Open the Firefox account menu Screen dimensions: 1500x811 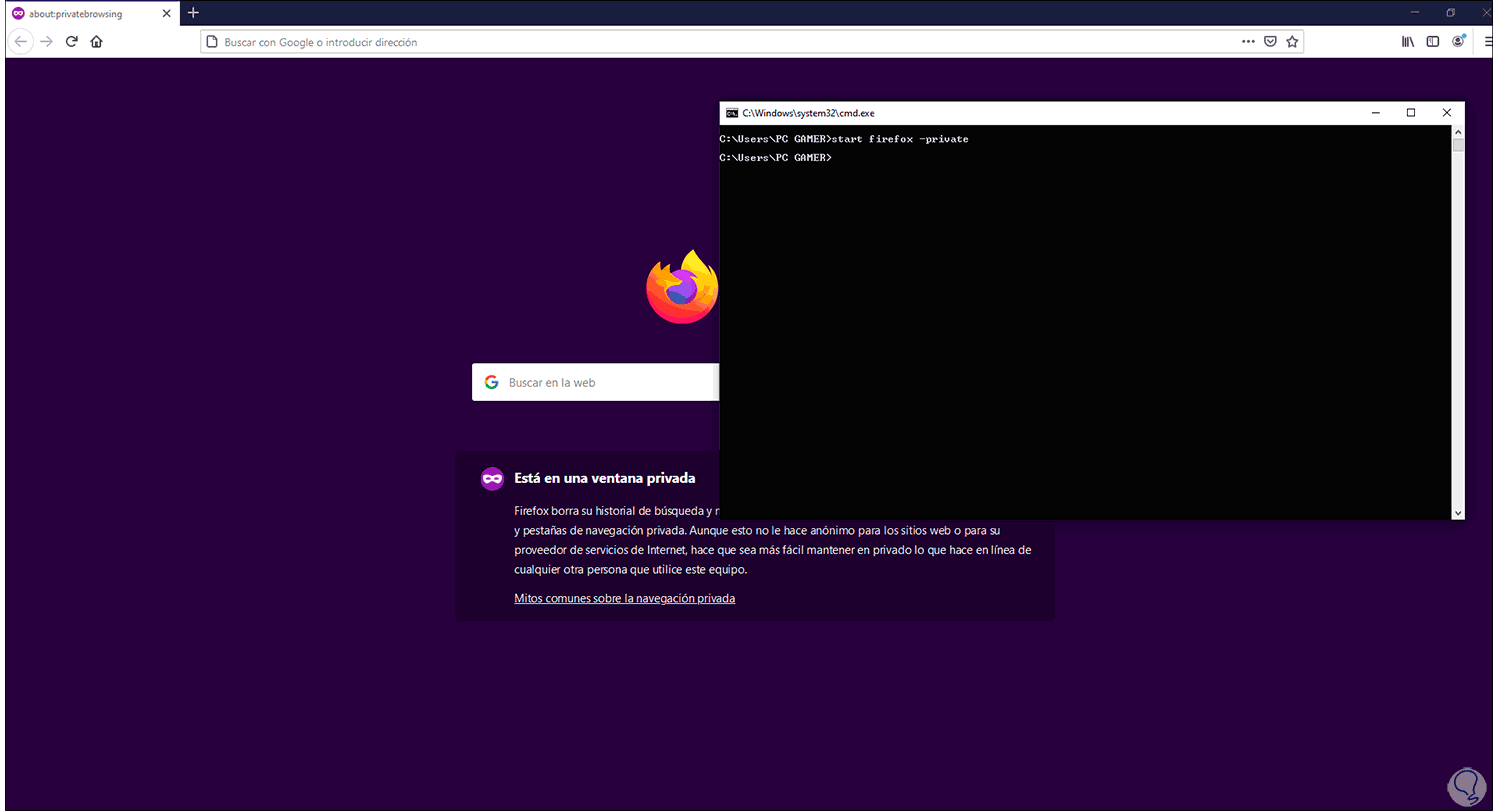click(x=1458, y=41)
